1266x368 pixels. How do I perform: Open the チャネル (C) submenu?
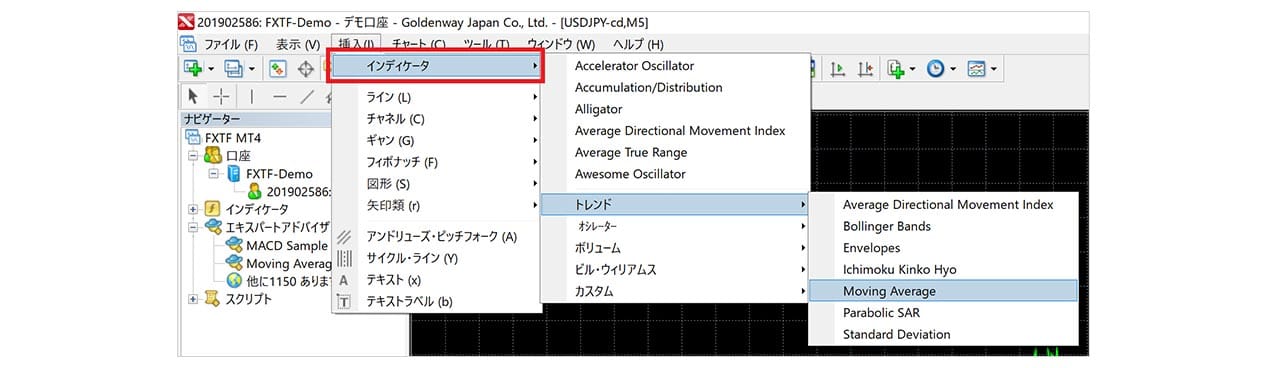tap(437, 119)
